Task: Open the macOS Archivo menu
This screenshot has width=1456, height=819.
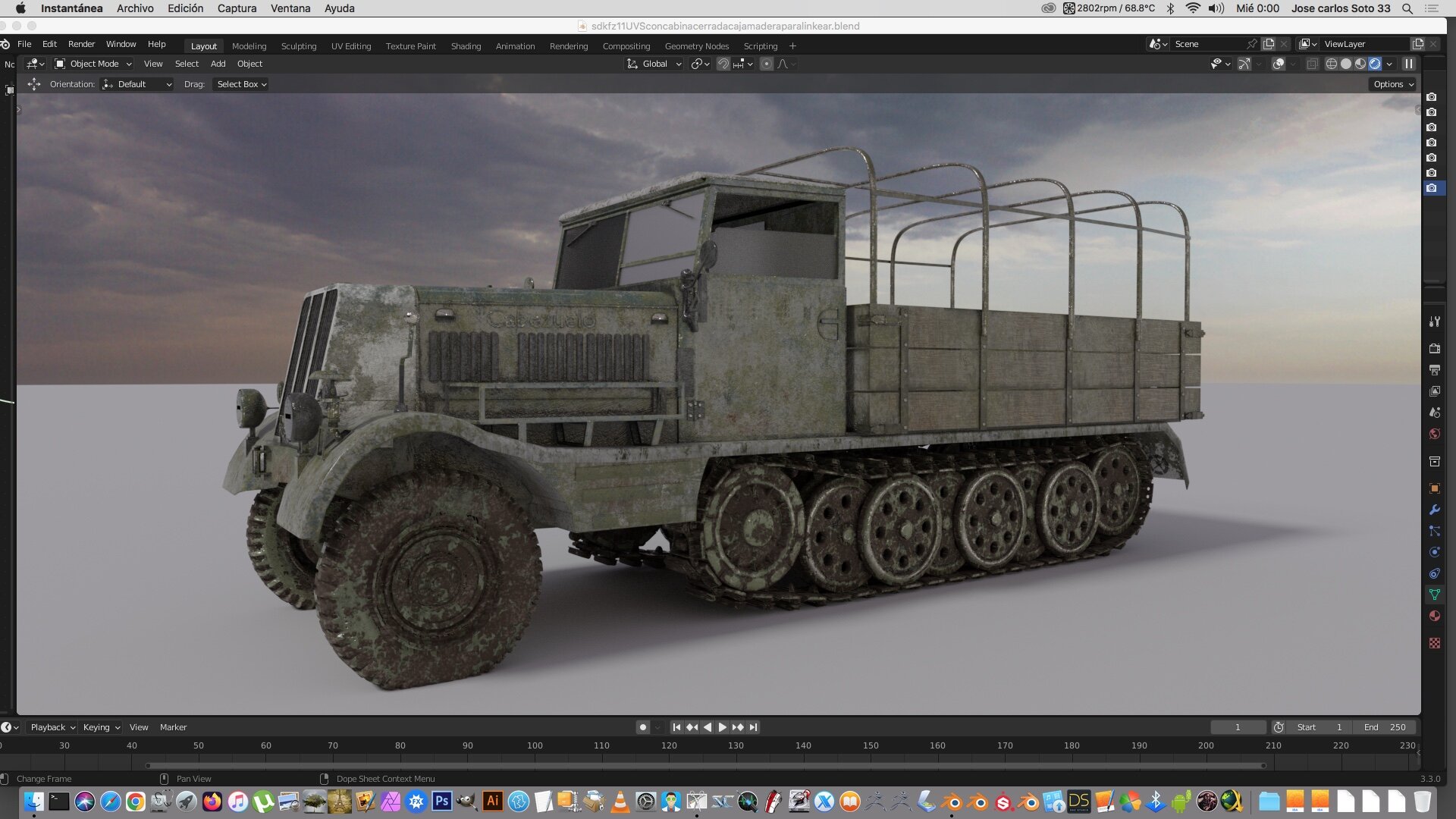Action: pos(135,8)
